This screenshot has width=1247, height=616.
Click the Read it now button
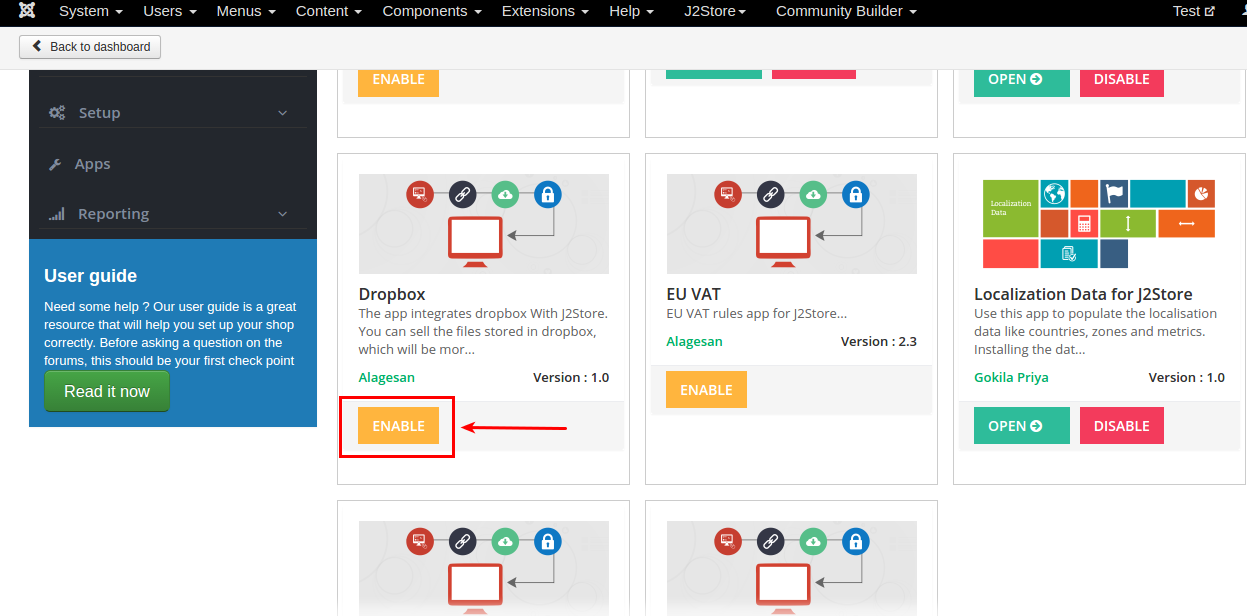[x=107, y=391]
